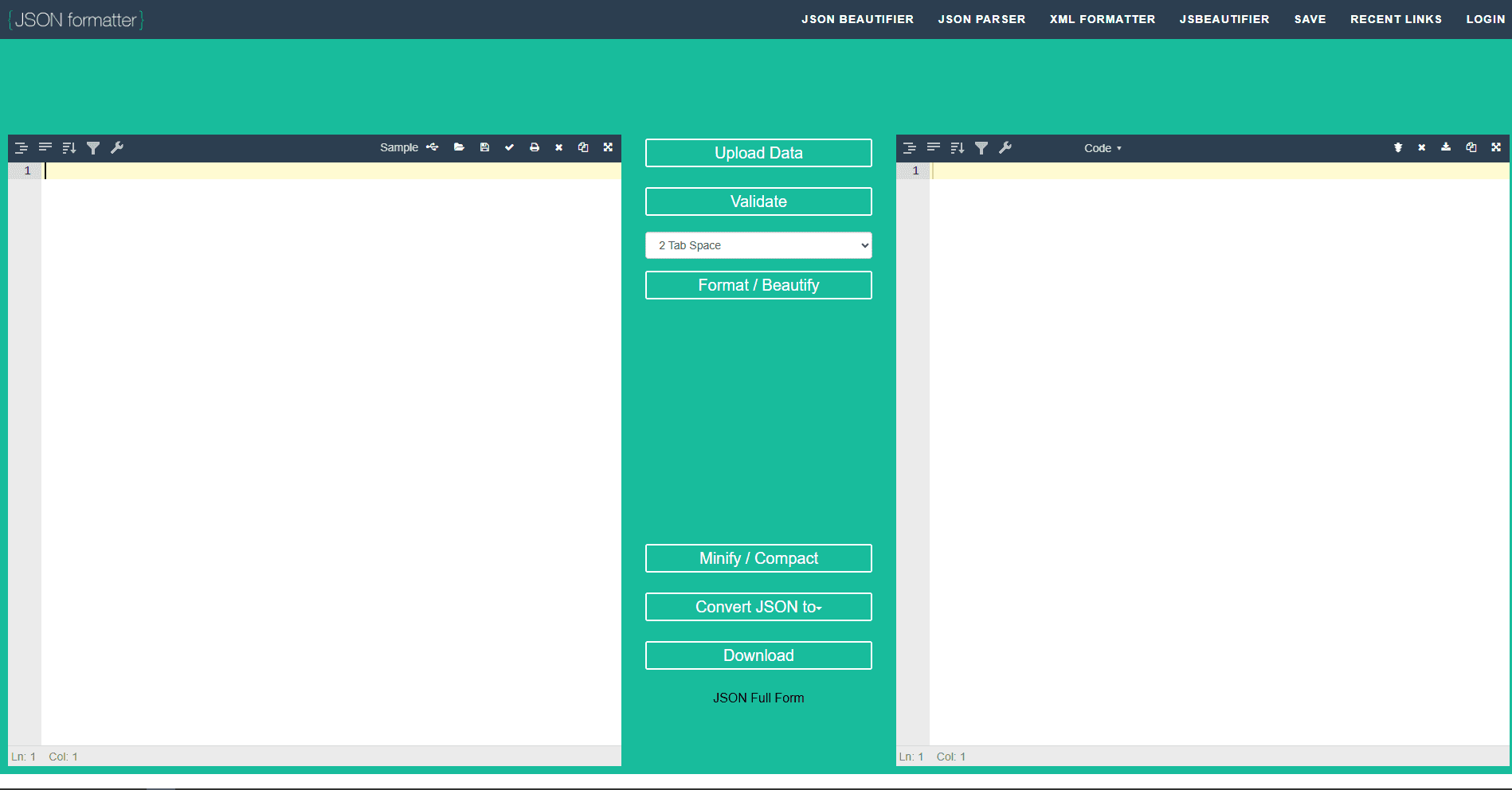
Task: Click the format icon in right editor toolbar
Action: (910, 147)
